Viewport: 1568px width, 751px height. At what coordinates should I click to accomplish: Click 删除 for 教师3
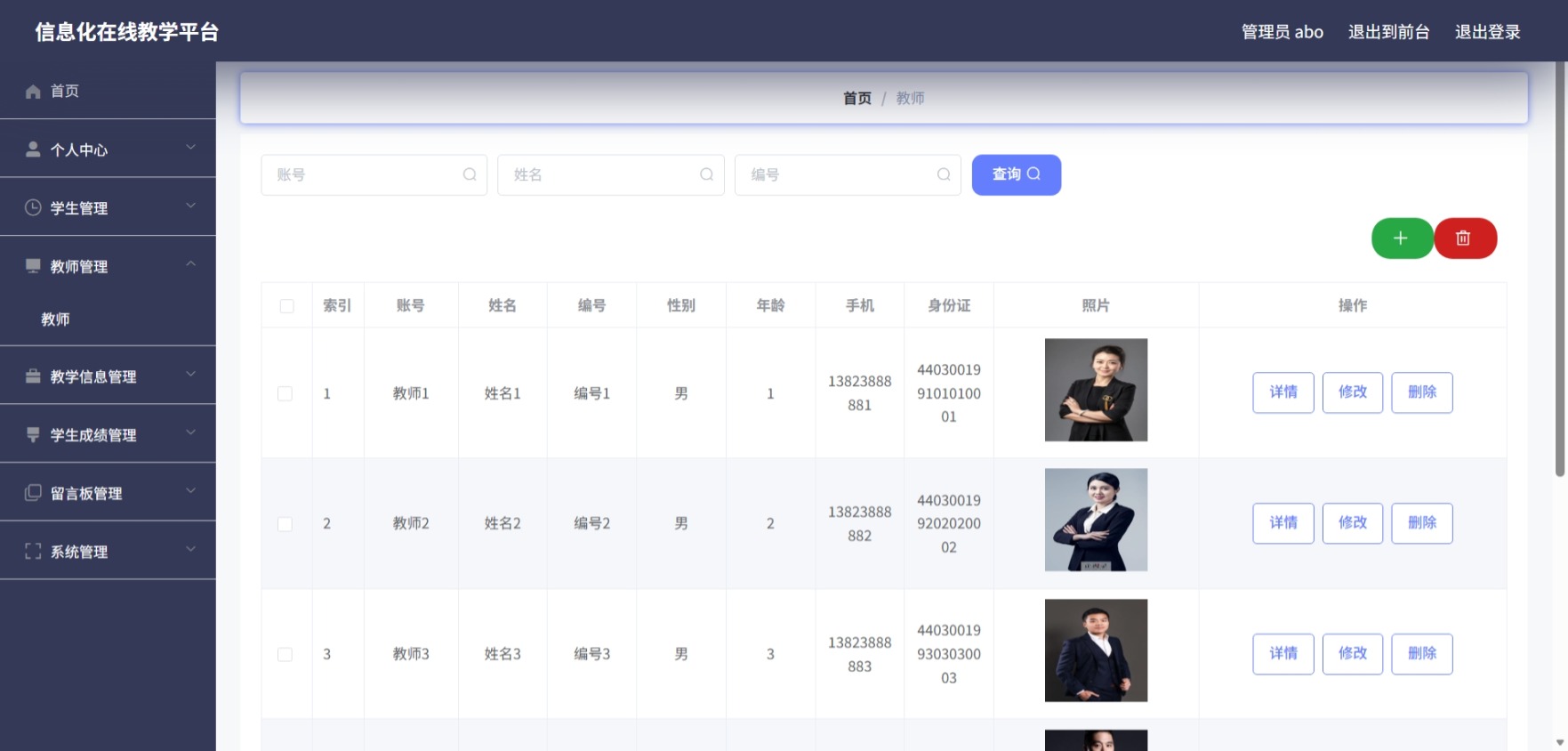(1422, 654)
